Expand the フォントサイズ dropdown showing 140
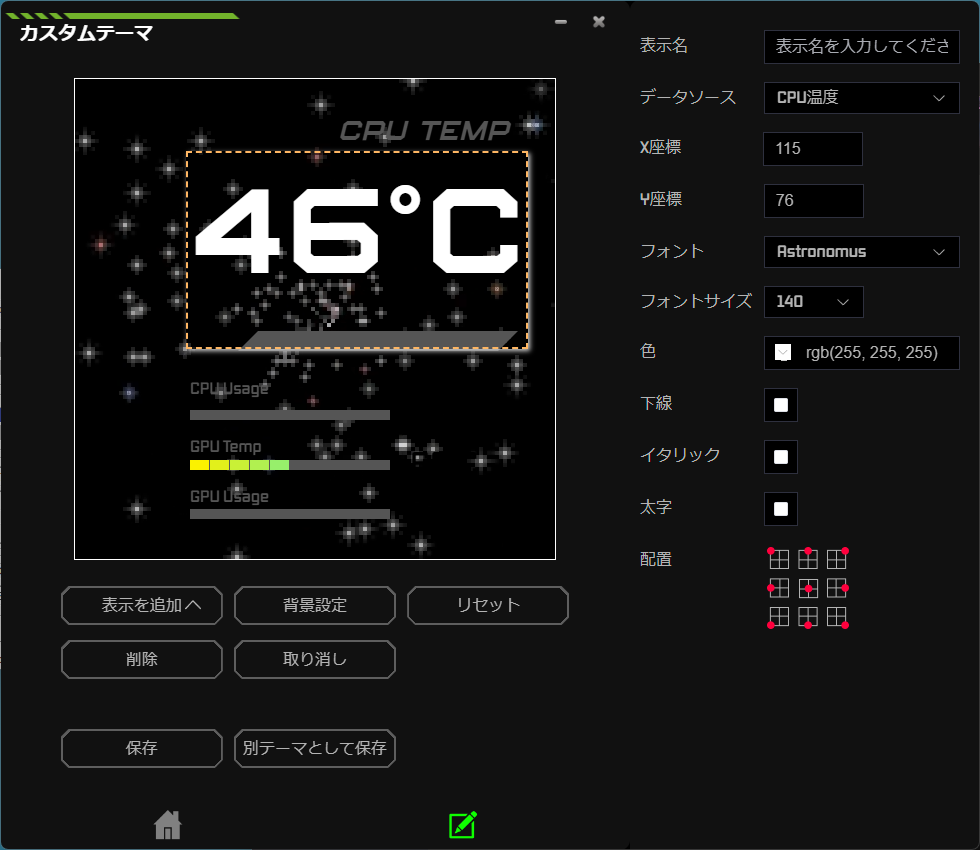Viewport: 980px width, 850px height. pos(813,302)
